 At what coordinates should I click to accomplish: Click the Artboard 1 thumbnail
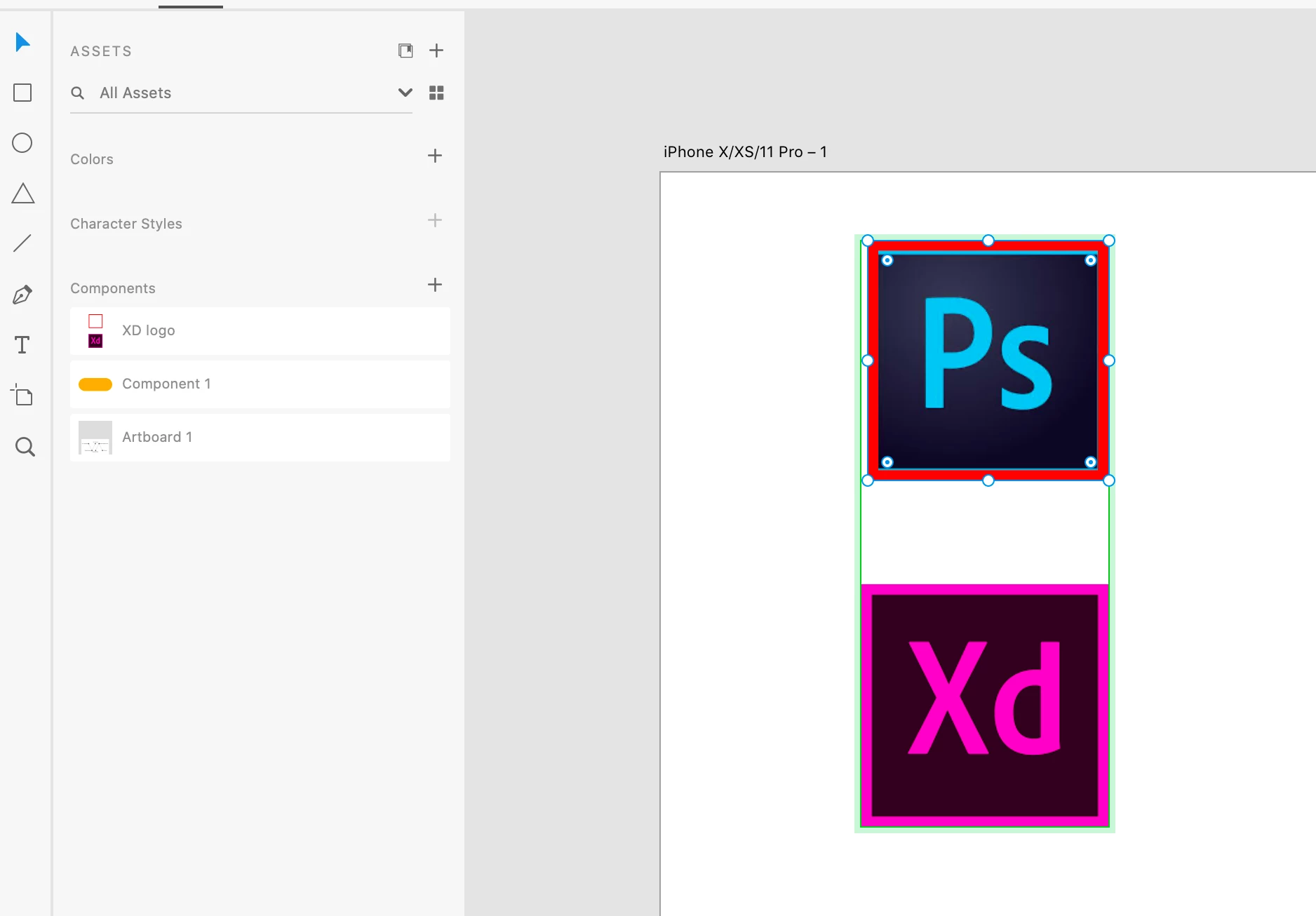pyautogui.click(x=95, y=438)
